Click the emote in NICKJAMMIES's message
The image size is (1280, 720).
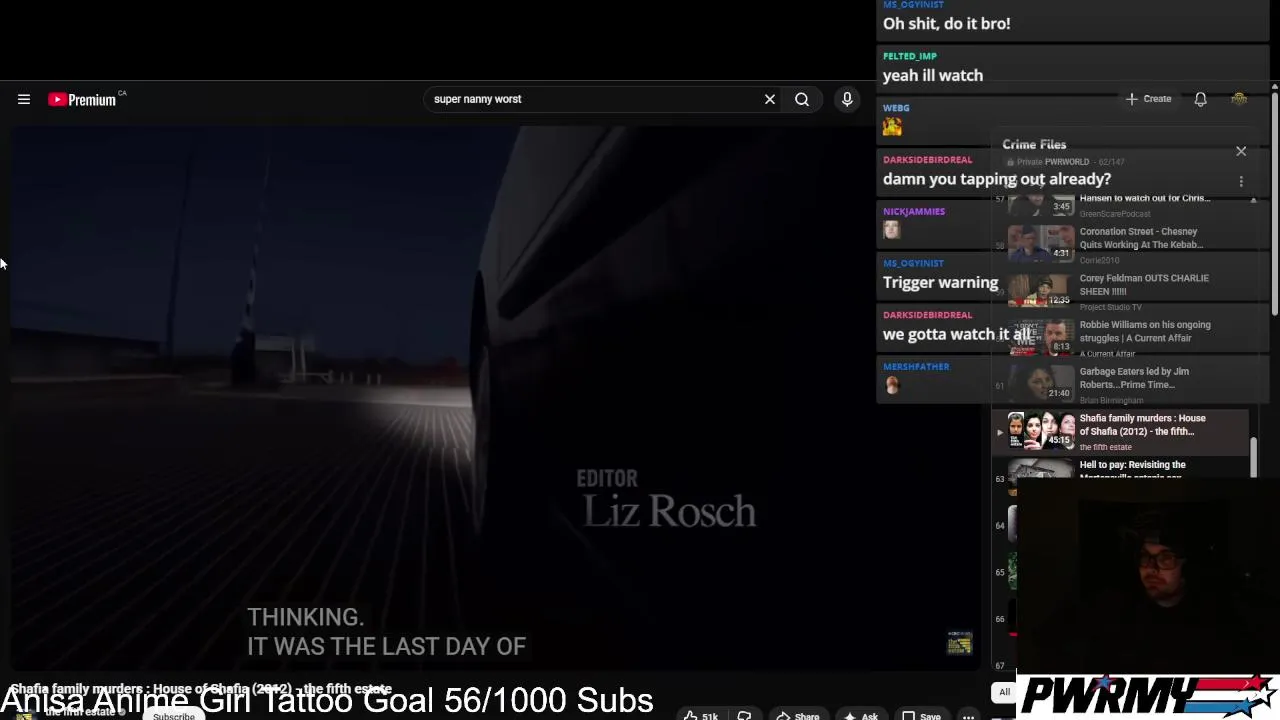tap(892, 230)
